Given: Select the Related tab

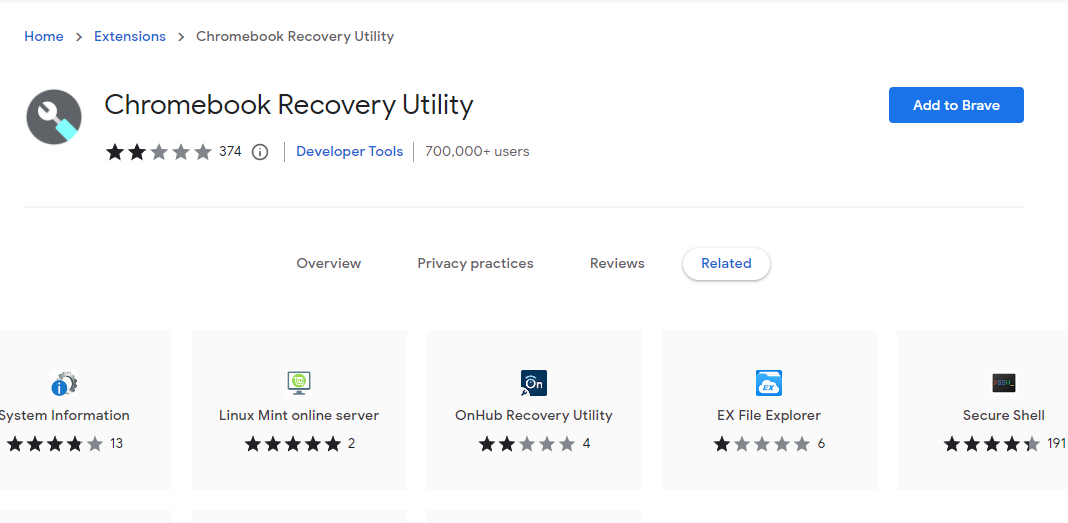Looking at the screenshot, I should point(726,264).
